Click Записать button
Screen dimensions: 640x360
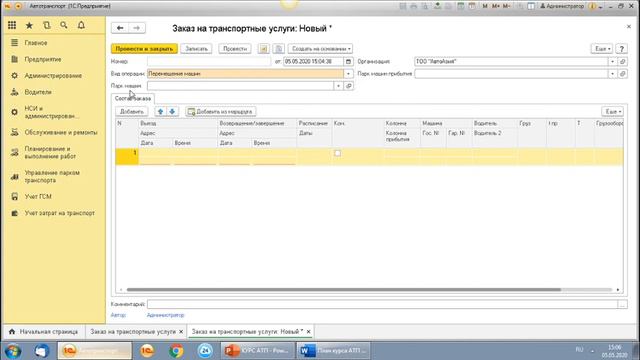pyautogui.click(x=196, y=49)
